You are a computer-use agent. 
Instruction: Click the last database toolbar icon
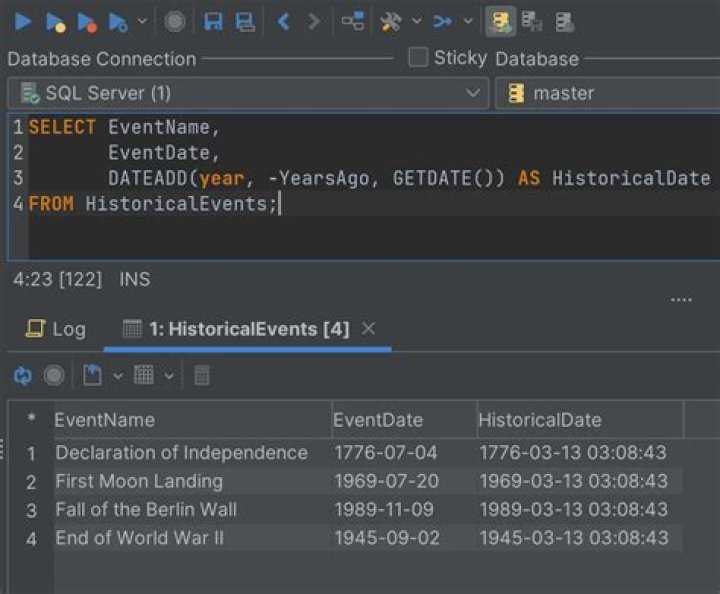coord(564,22)
